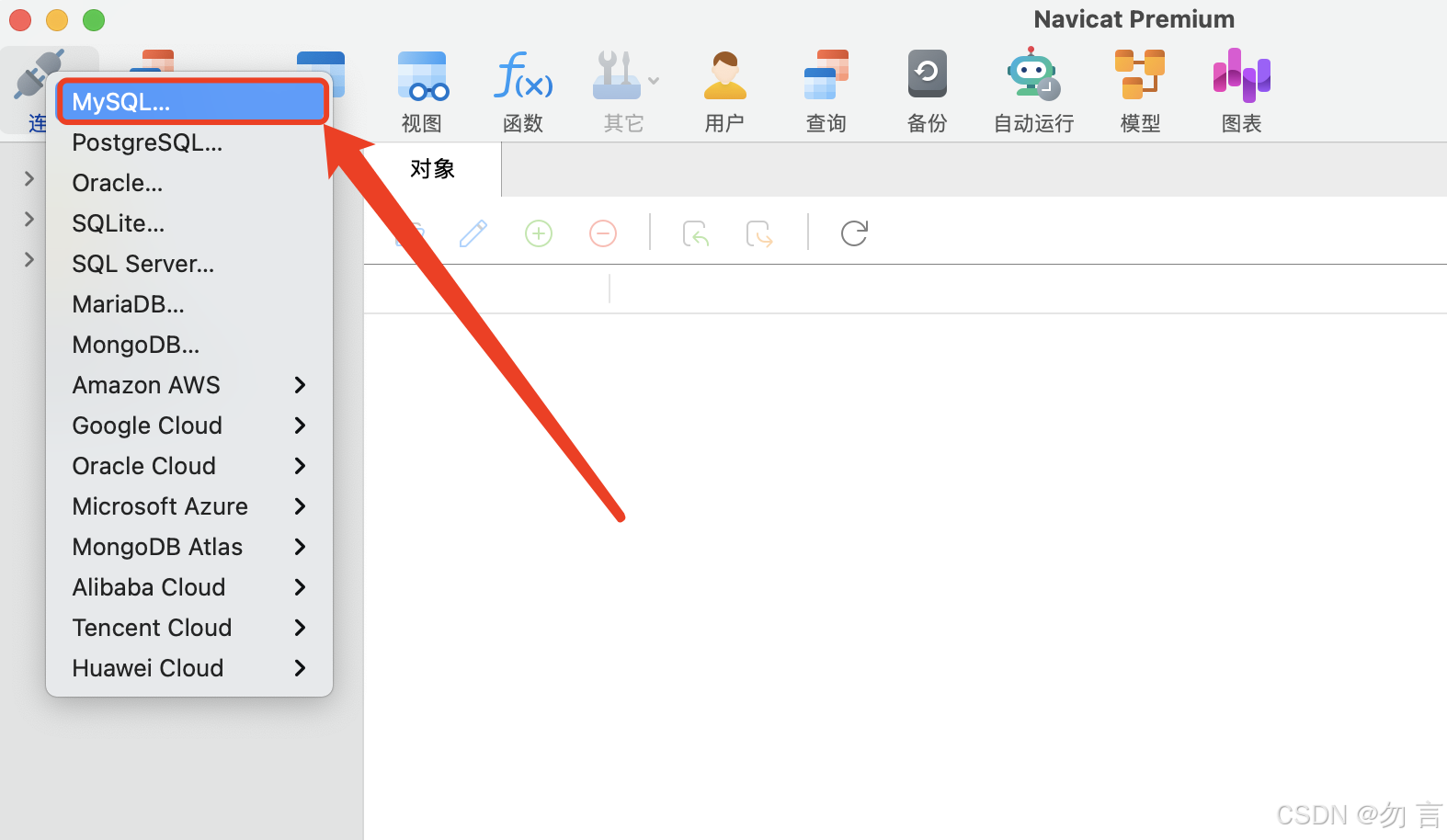This screenshot has width=1447, height=840.
Task: Click the yellow minimize window button
Action: [x=57, y=19]
